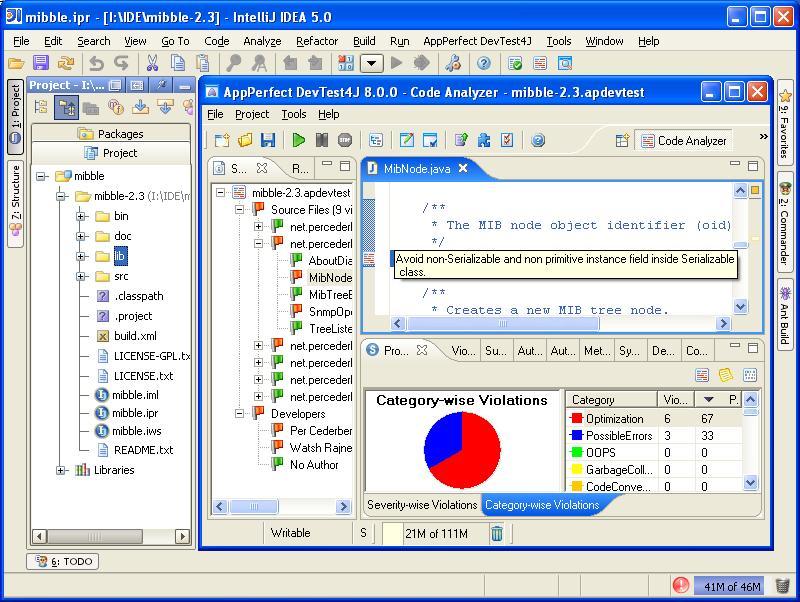
Task: Click the IntelliJ Undo arrow icon
Action: (96, 63)
